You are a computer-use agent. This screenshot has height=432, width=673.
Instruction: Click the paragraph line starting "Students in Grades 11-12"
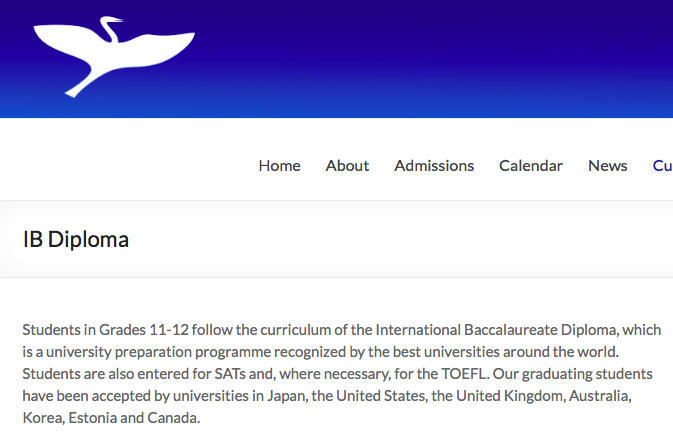click(342, 330)
